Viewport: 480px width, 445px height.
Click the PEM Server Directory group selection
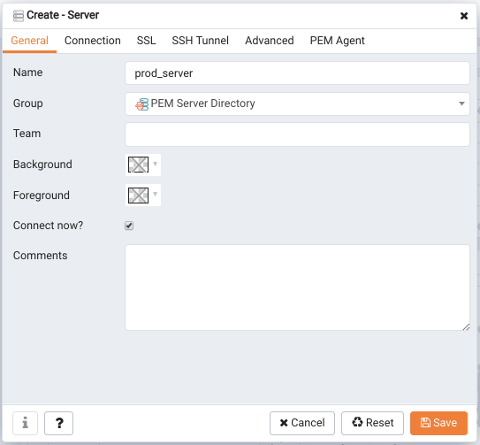coord(297,104)
